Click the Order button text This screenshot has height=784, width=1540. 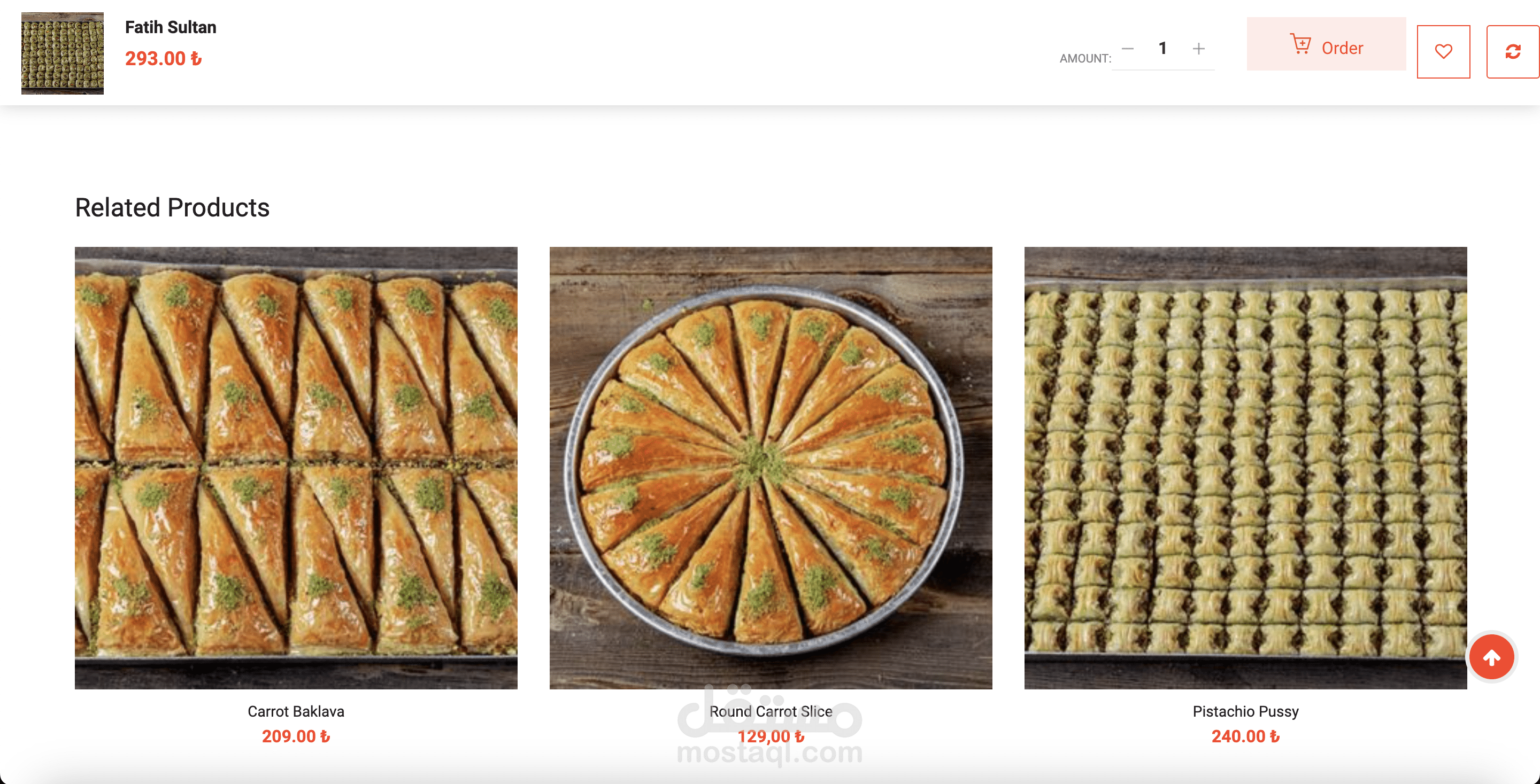[x=1342, y=48]
